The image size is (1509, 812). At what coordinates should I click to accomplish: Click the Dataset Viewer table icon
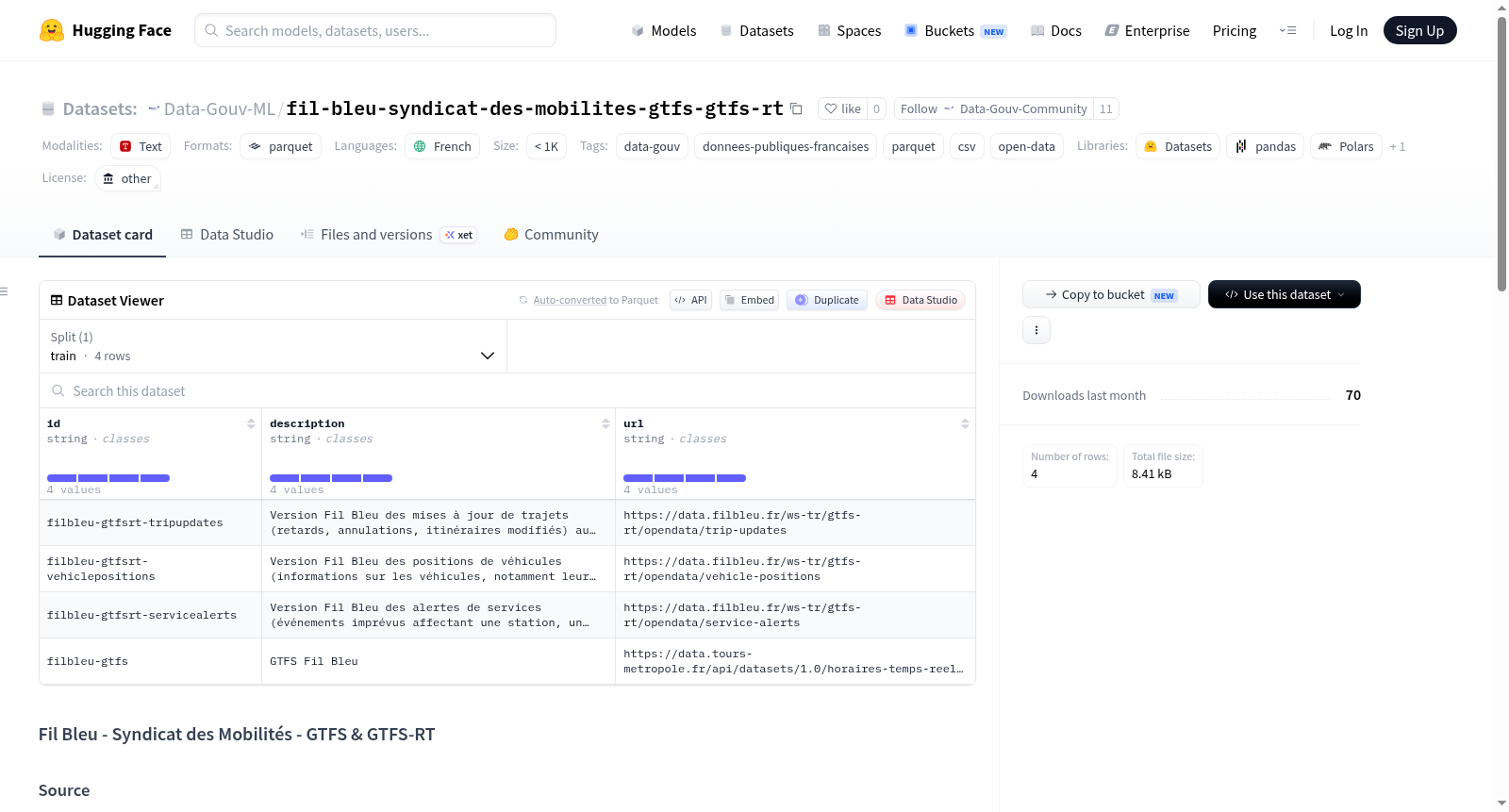click(x=57, y=300)
